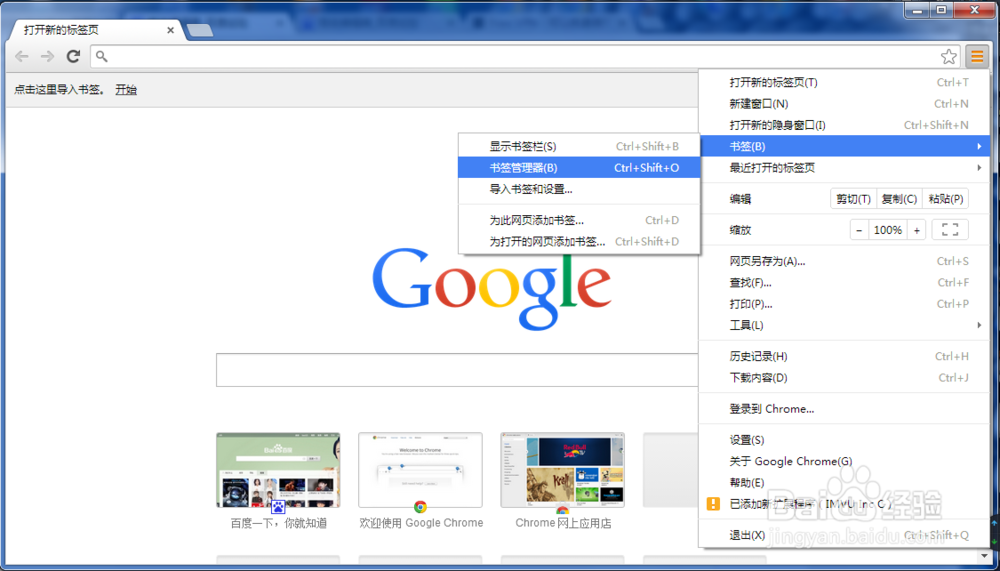This screenshot has width=1000, height=571.
Task: Click the fullscreen icon in zoom row
Action: [950, 230]
